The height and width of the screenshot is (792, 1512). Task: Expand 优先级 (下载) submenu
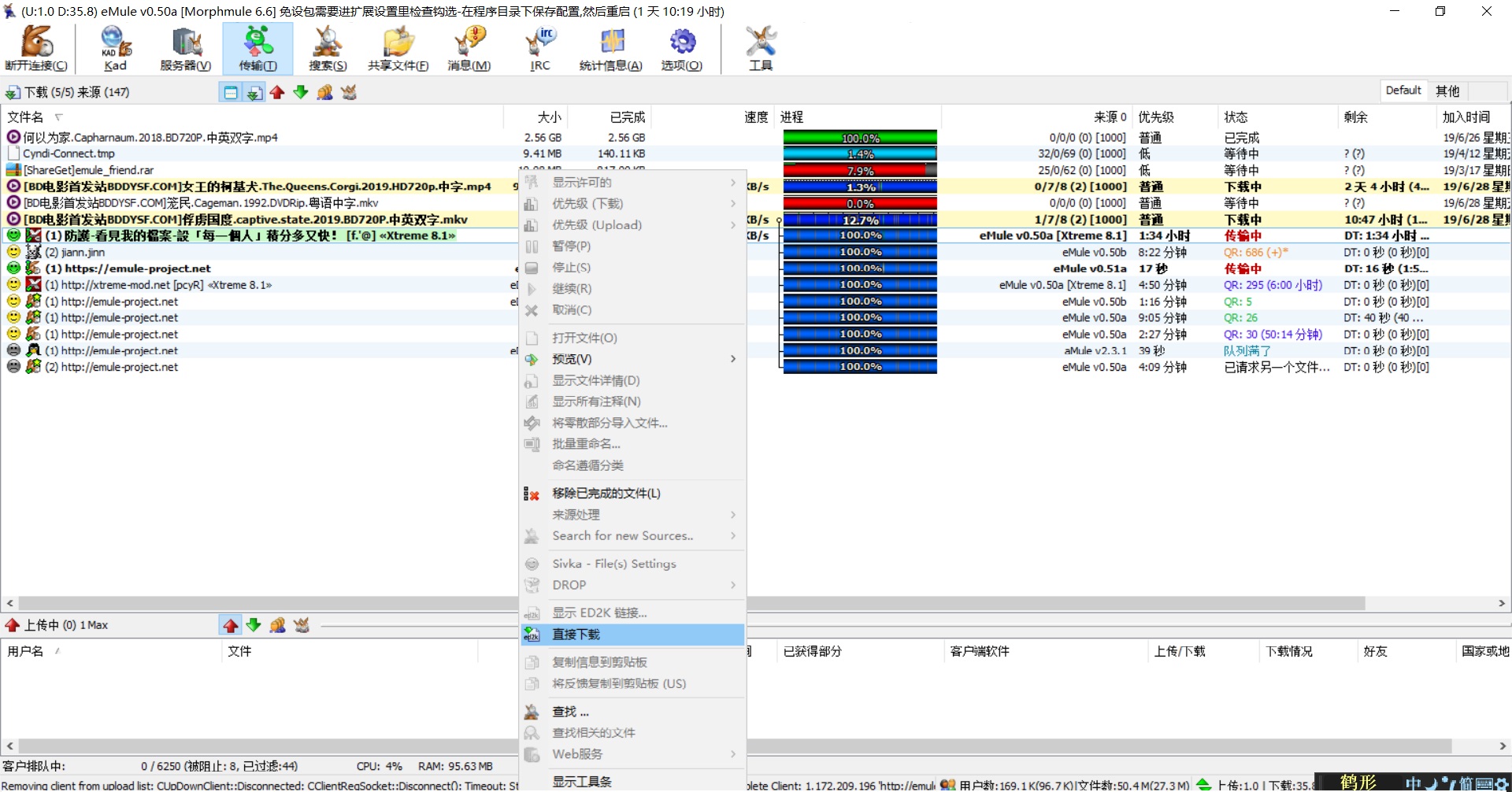coord(632,204)
